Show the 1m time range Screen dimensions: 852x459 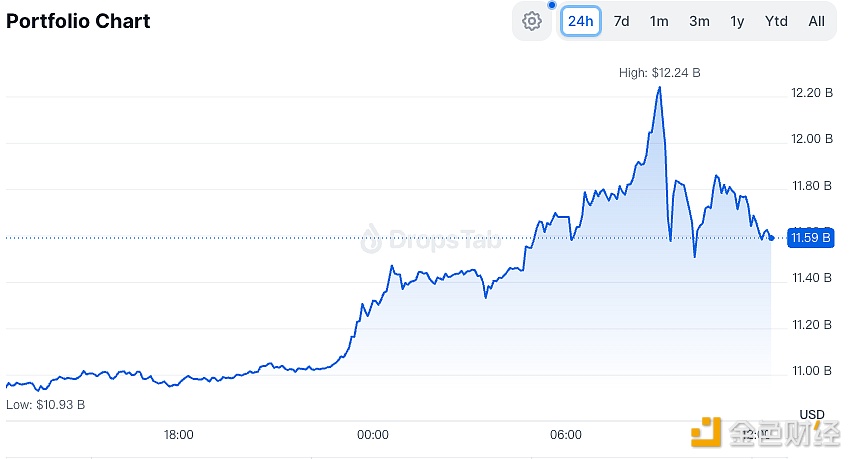659,21
